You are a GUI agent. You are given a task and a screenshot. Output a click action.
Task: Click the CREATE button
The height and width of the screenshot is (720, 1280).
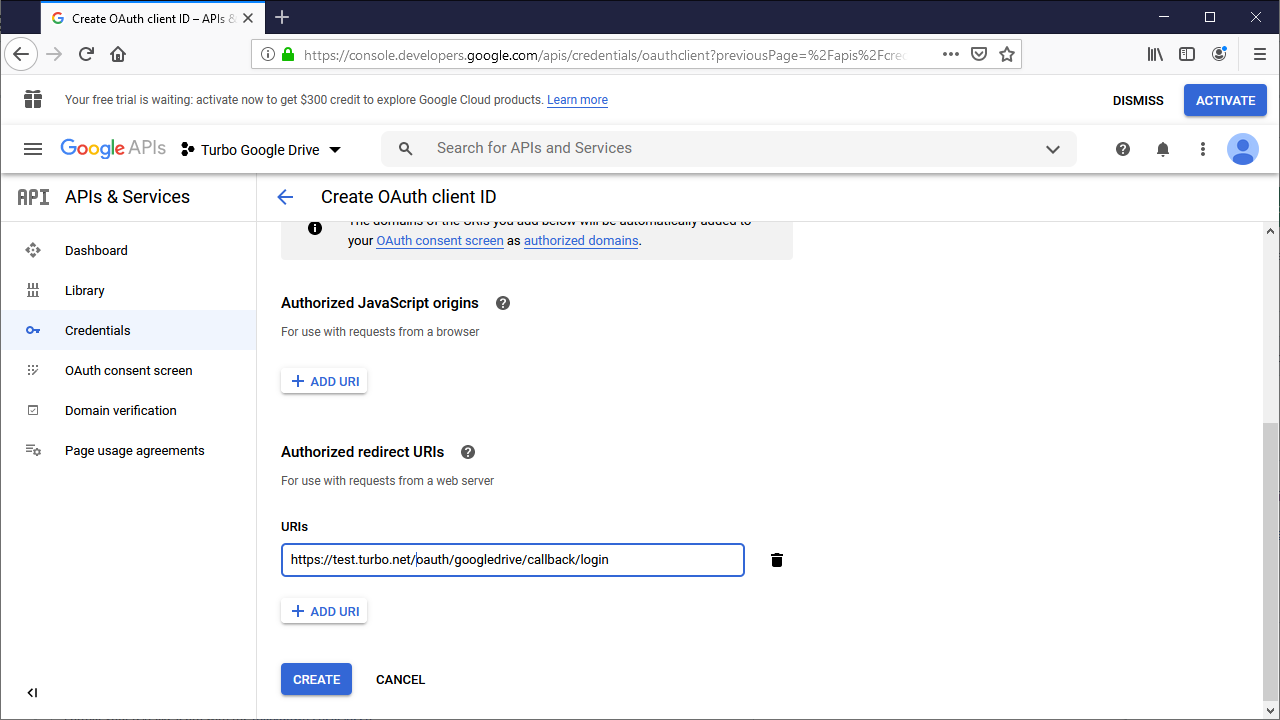(316, 679)
